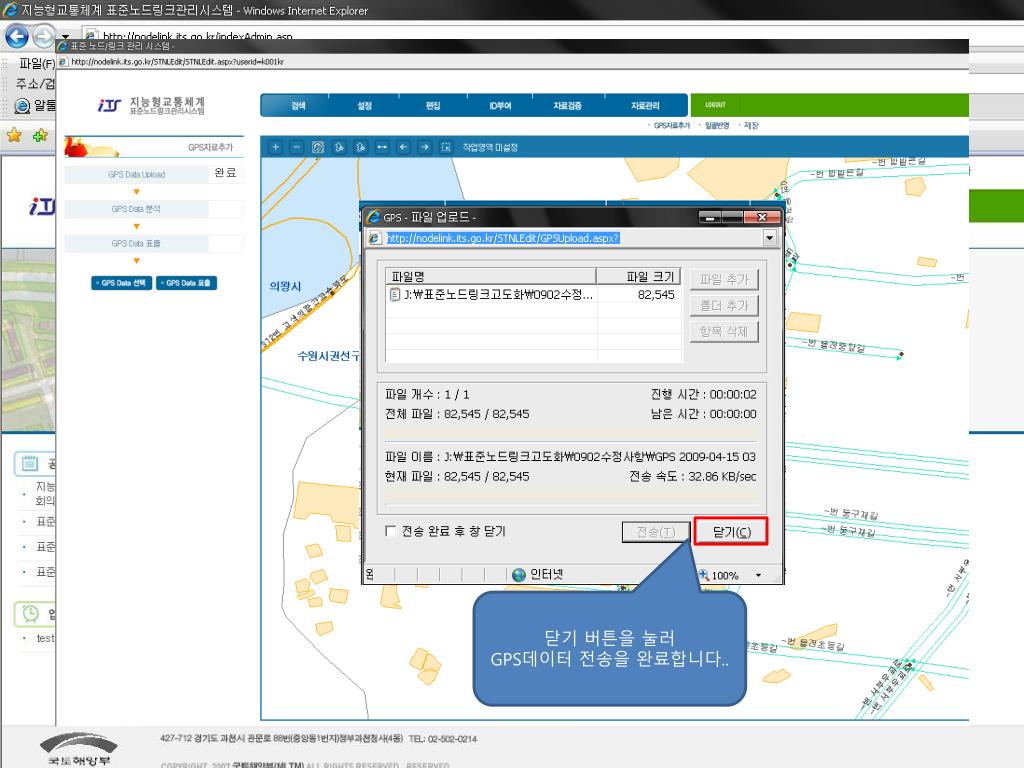This screenshot has width=1024, height=768.
Task: Click the zoom out minus map tool
Action: [296, 147]
